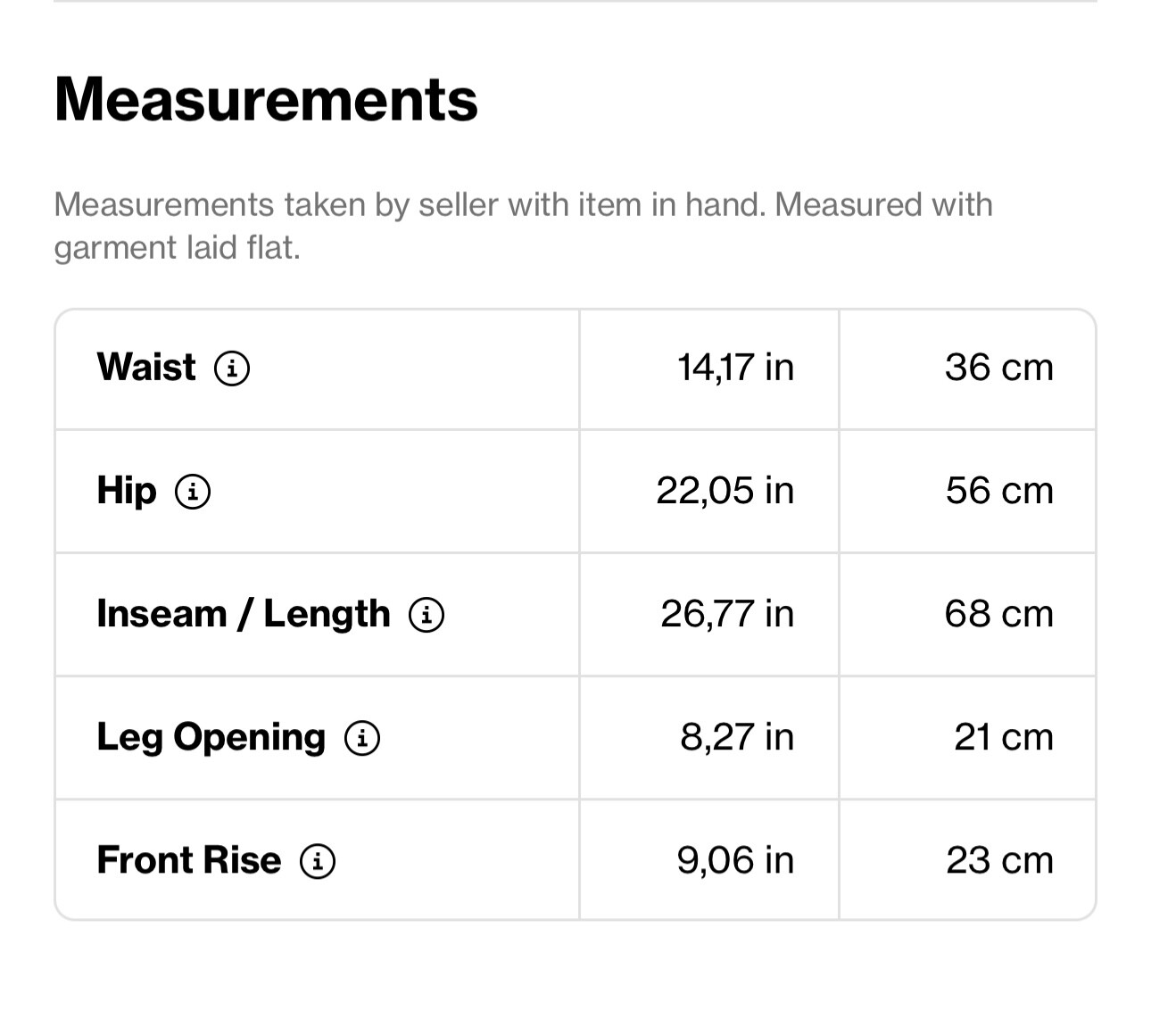Select the 9,06 in front rise value
This screenshot has width=1151, height=1036.
pyautogui.click(x=735, y=861)
